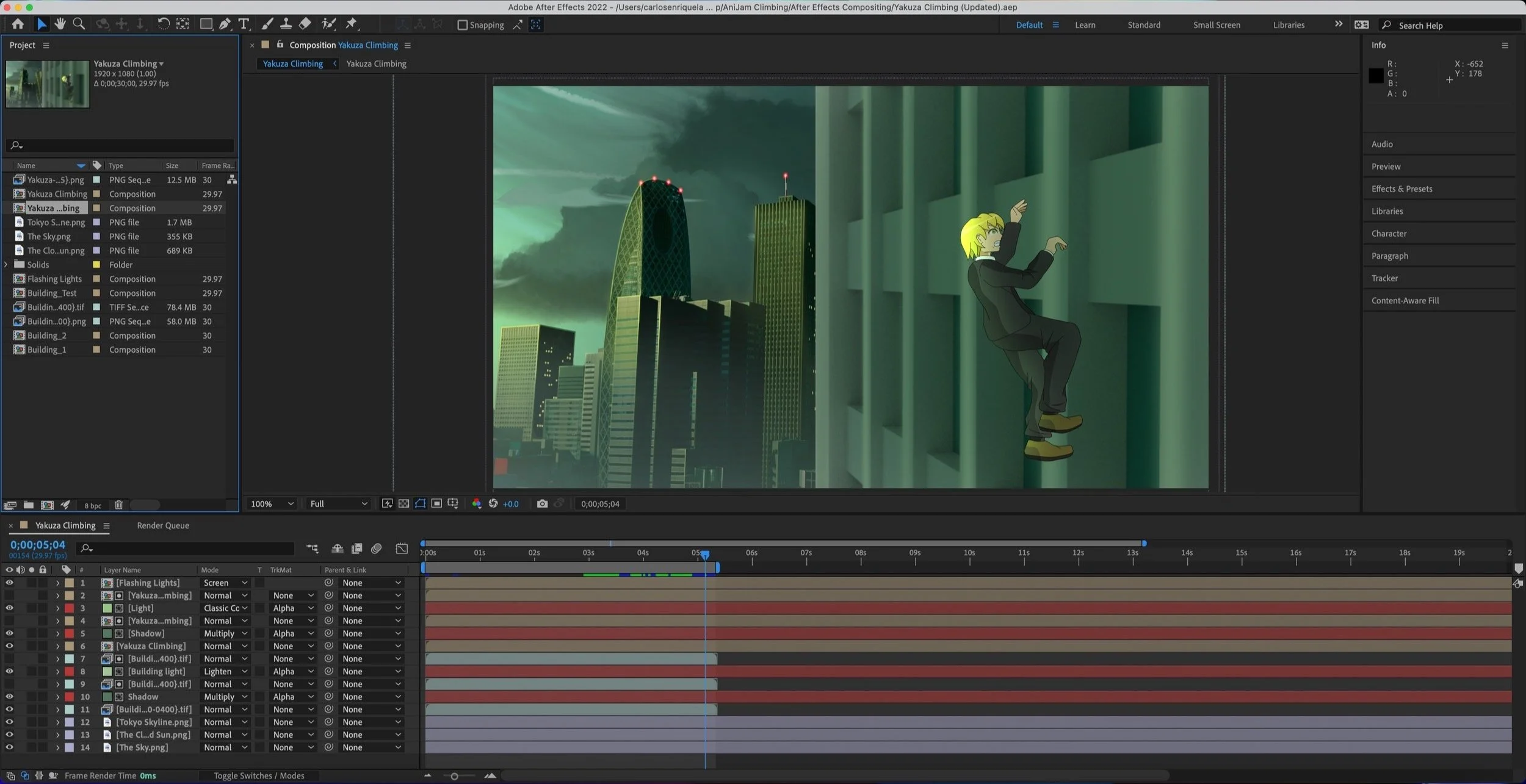Select the Zoom magnifier tool

[79, 24]
